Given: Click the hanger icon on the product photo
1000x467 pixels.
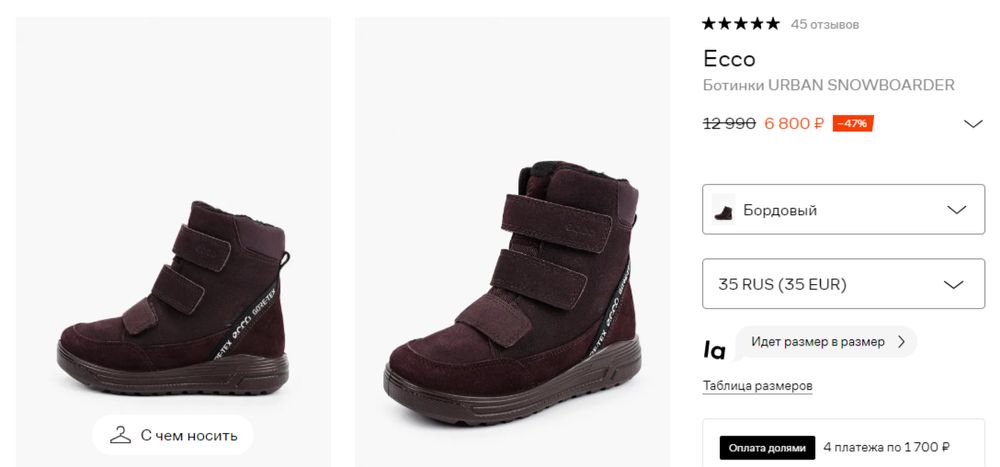Looking at the screenshot, I should click(121, 435).
